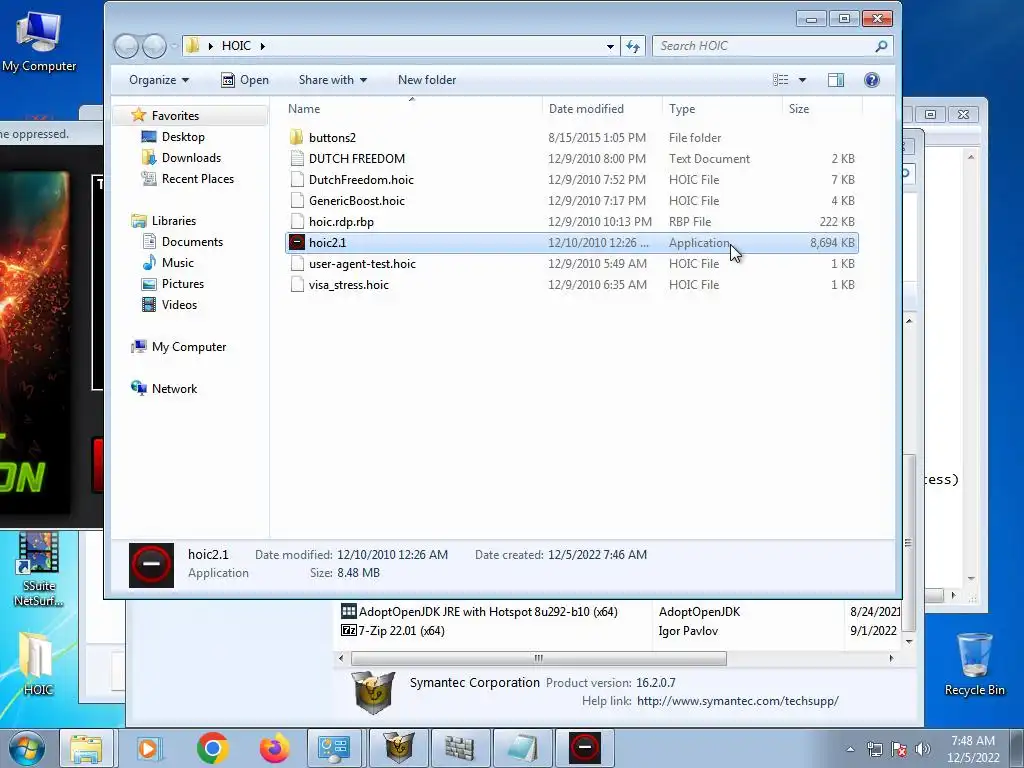Open SSuite NetSurfer desktop shortcut

[x=39, y=569]
